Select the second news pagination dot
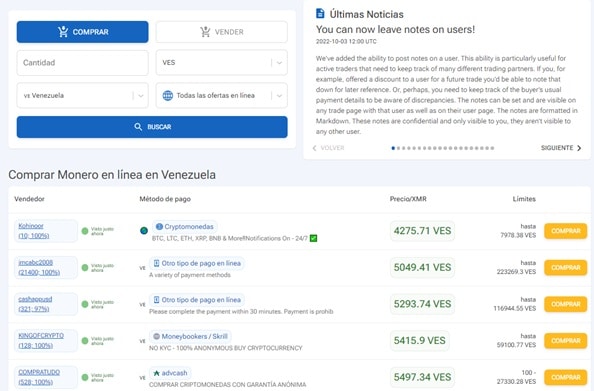594x391 pixels. 398,148
